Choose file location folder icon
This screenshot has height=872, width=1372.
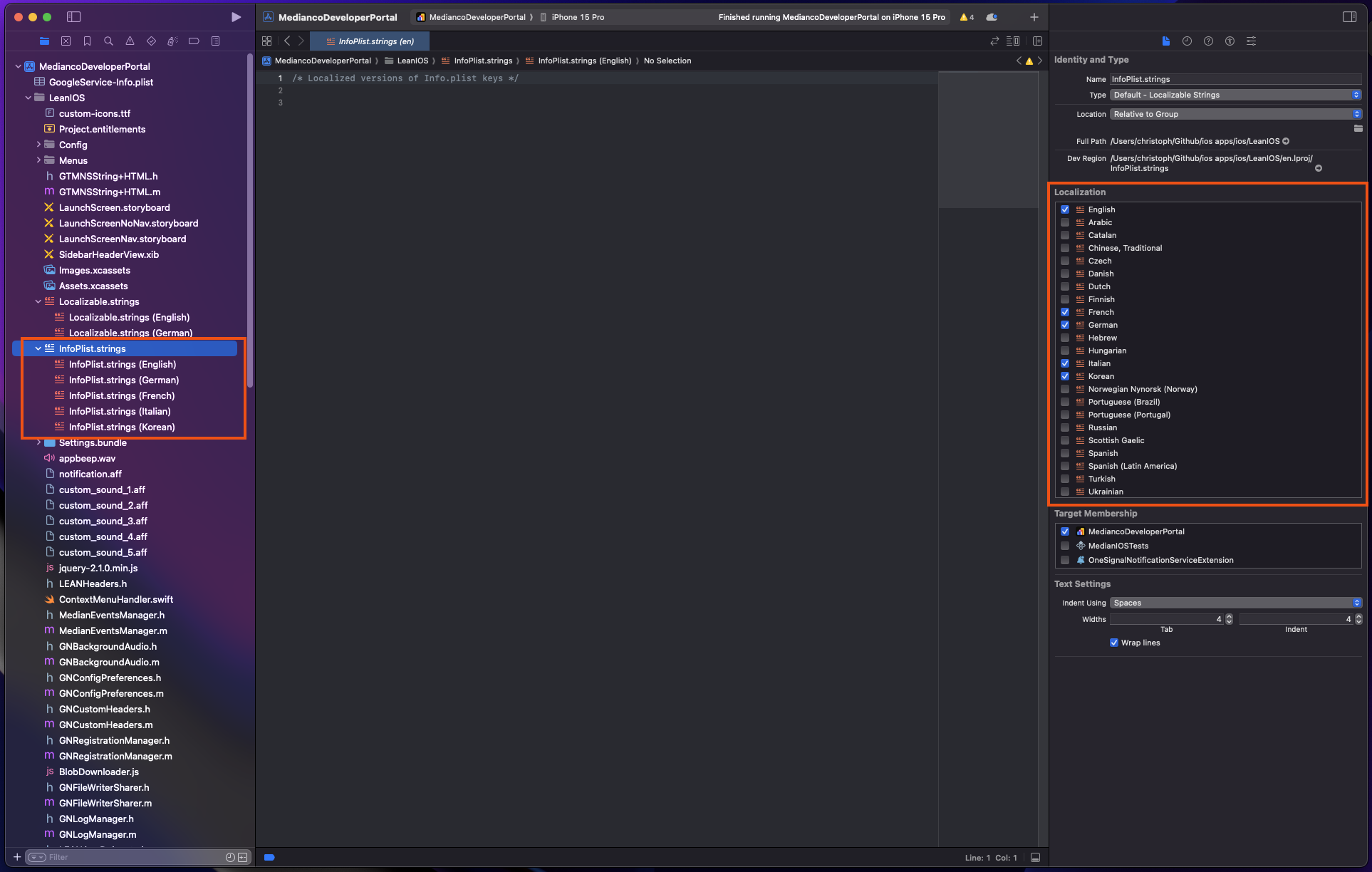pos(1358,128)
